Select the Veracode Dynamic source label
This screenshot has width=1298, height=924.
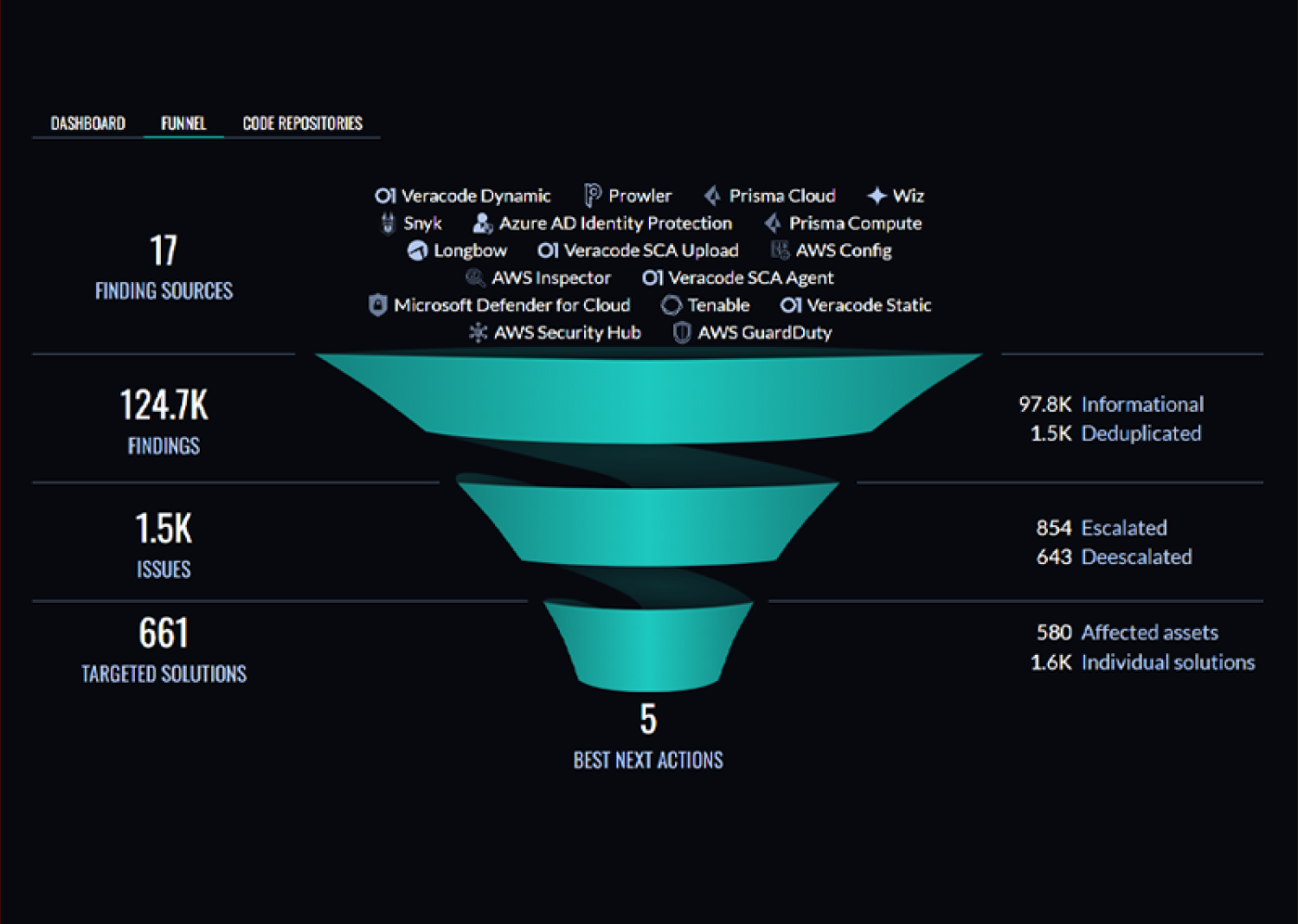tap(476, 196)
